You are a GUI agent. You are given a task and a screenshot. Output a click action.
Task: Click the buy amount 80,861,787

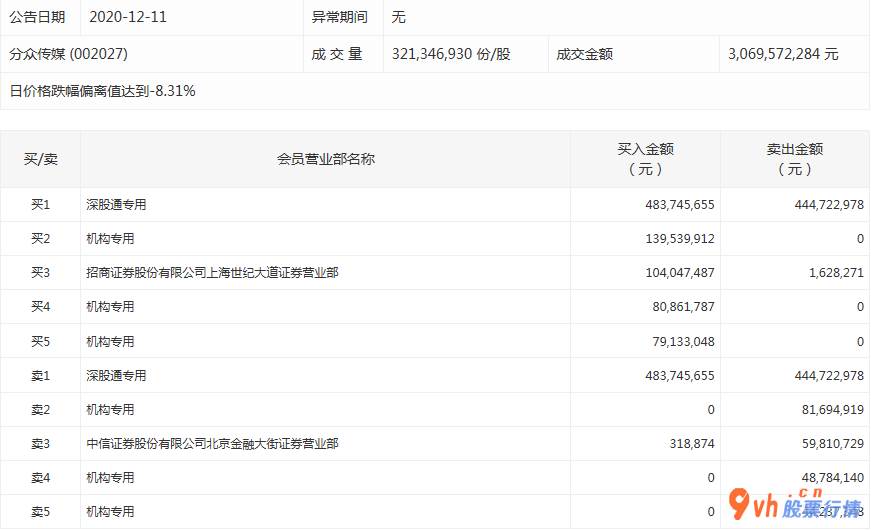pos(683,307)
